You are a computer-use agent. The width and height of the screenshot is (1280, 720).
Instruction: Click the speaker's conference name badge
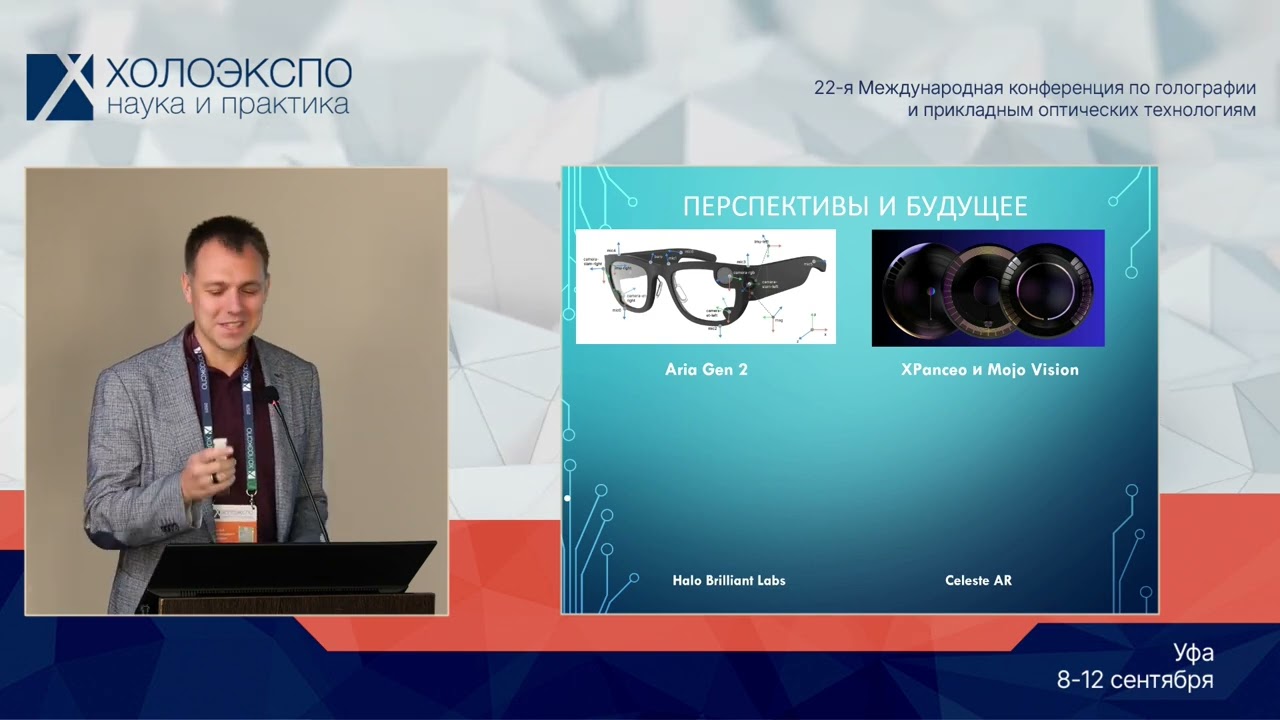[236, 522]
